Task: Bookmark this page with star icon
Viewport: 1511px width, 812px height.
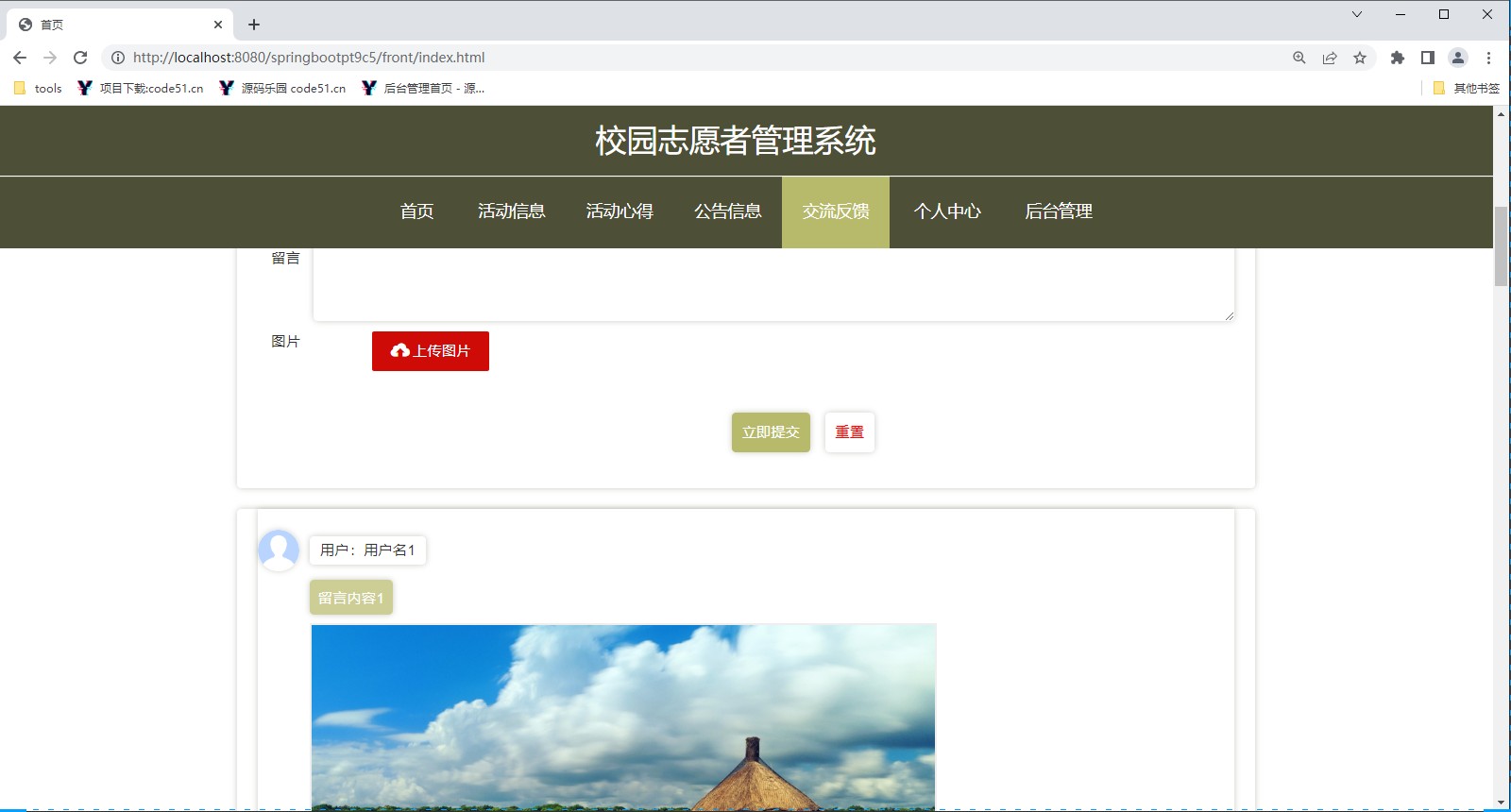Action: pos(1360,58)
